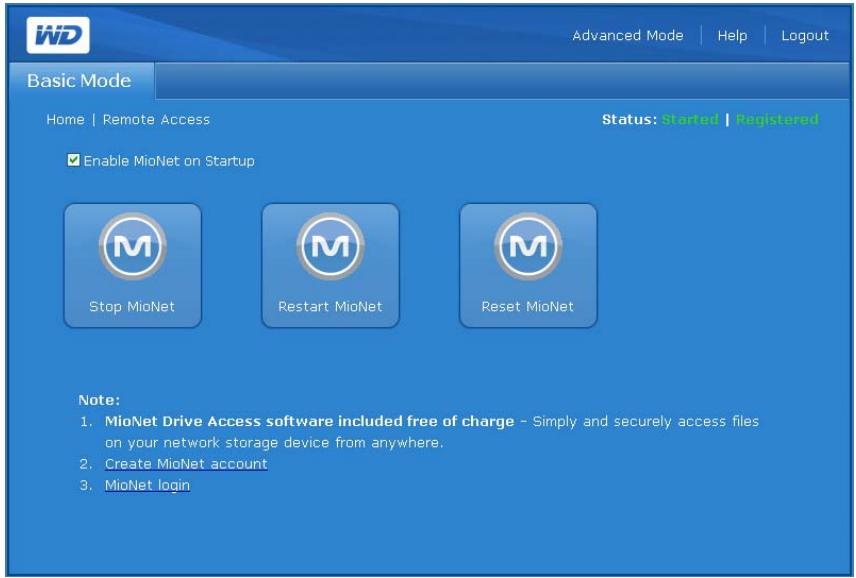
Task: Click 'Enable MioNet on Startup' label text
Action: pyautogui.click(x=169, y=160)
